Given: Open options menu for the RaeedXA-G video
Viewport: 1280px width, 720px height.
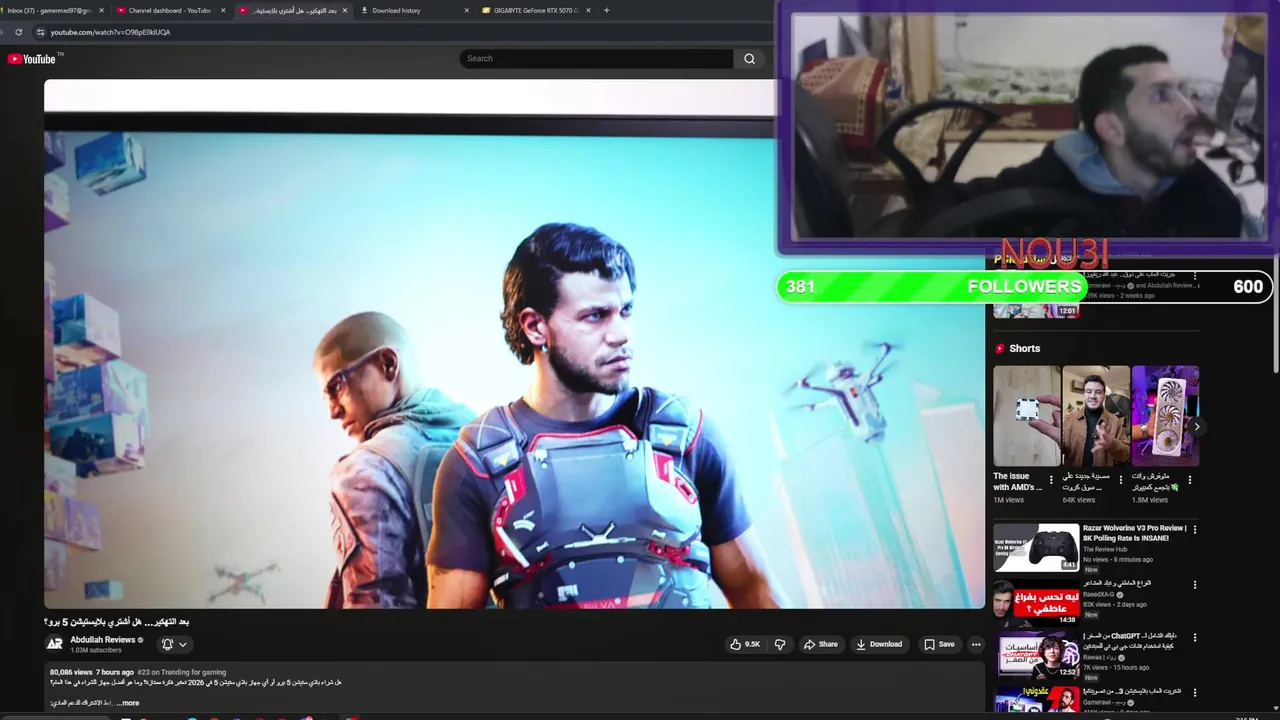Looking at the screenshot, I should pos(1194,584).
